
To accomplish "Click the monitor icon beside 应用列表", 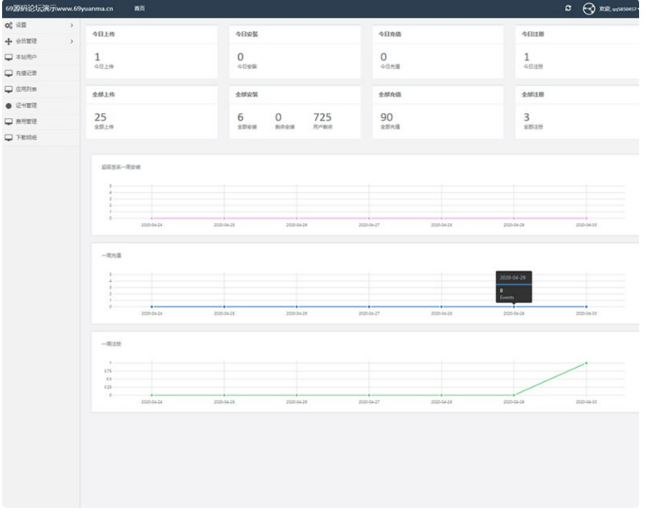I will point(9,89).
